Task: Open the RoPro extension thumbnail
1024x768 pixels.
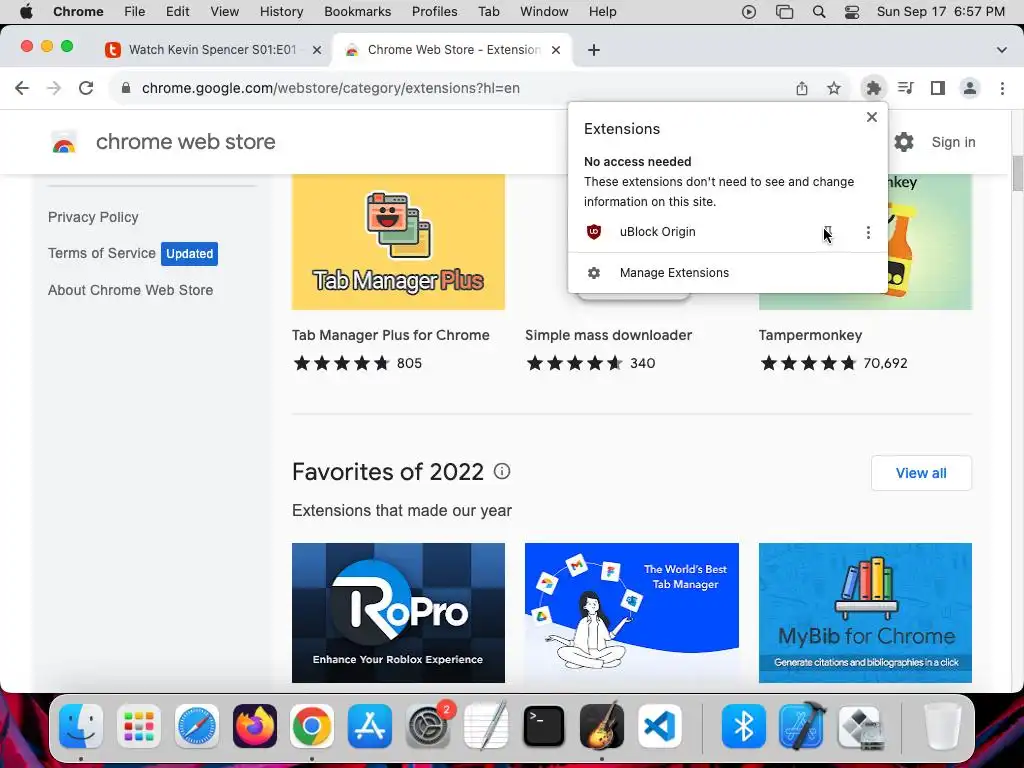Action: (x=398, y=613)
